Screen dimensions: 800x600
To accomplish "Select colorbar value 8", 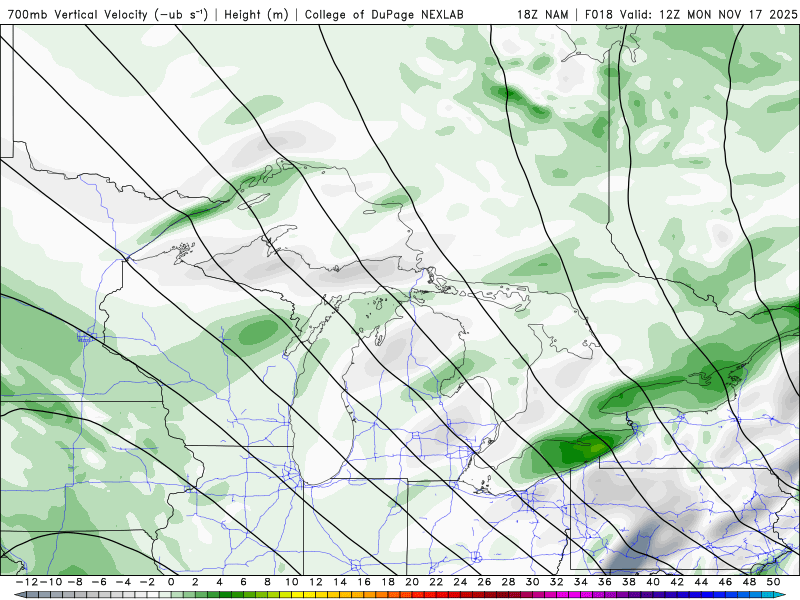I will pyautogui.click(x=267, y=582).
